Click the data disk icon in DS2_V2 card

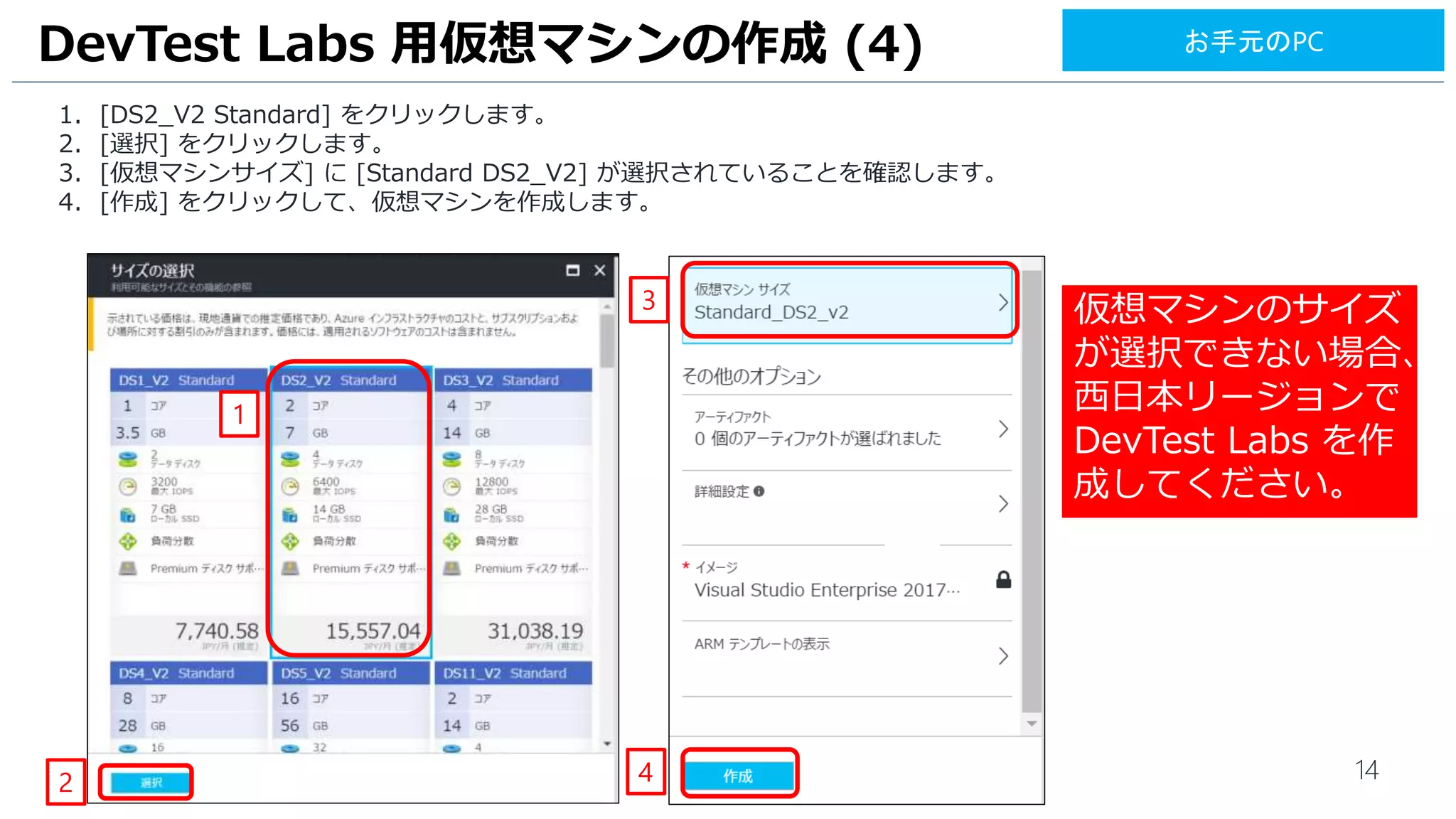pyautogui.click(x=290, y=459)
